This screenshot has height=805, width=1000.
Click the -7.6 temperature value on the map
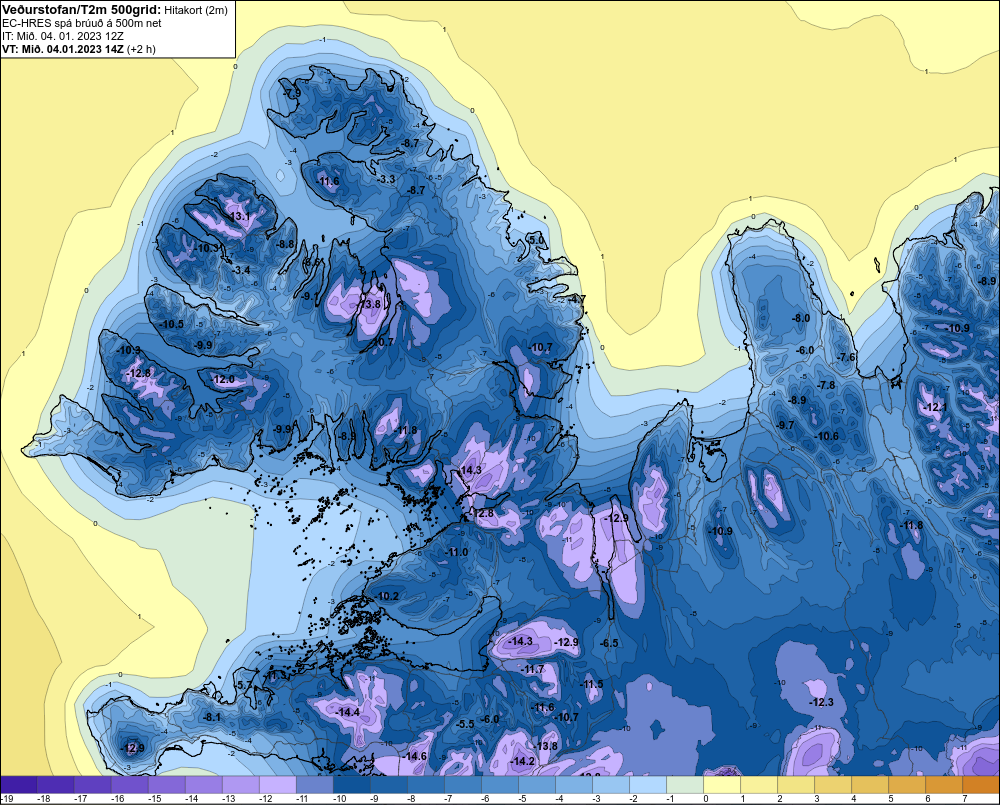pyautogui.click(x=846, y=357)
